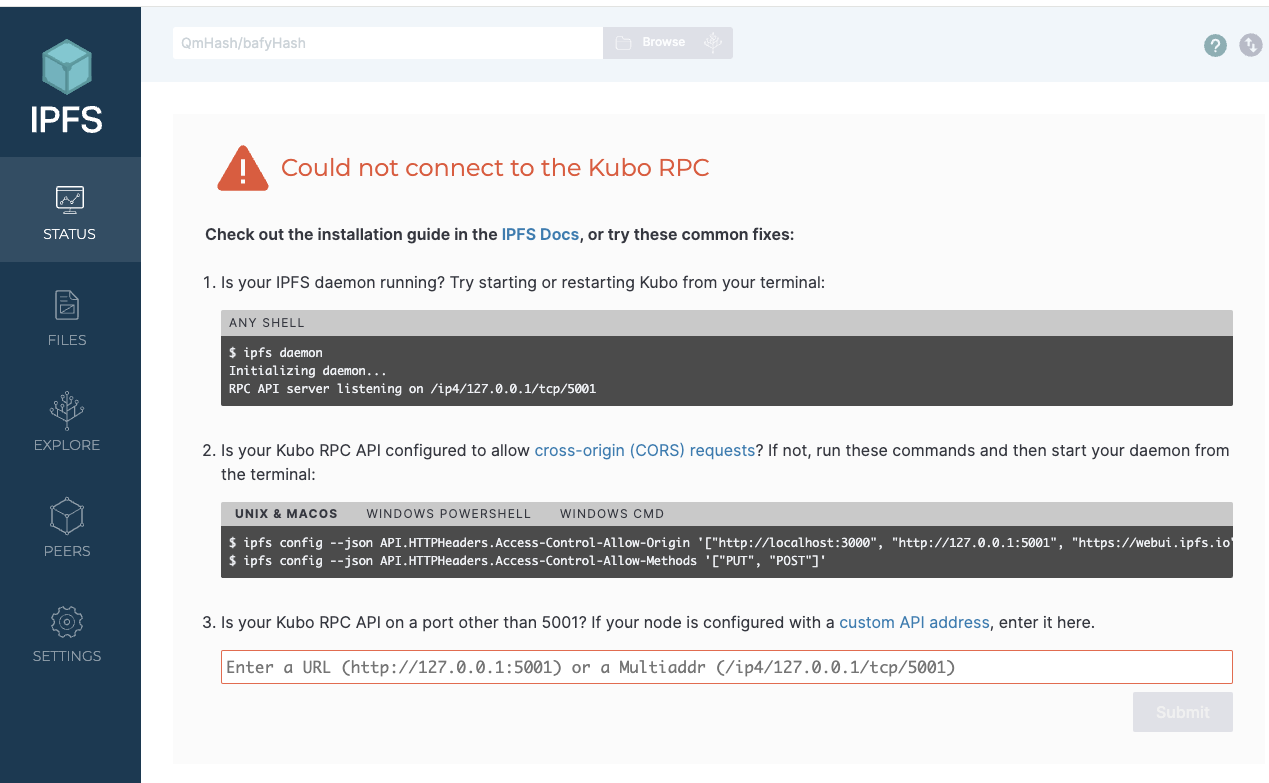Click the Peers cube icon
Image resolution: width=1269 pixels, height=783 pixels.
[67, 516]
